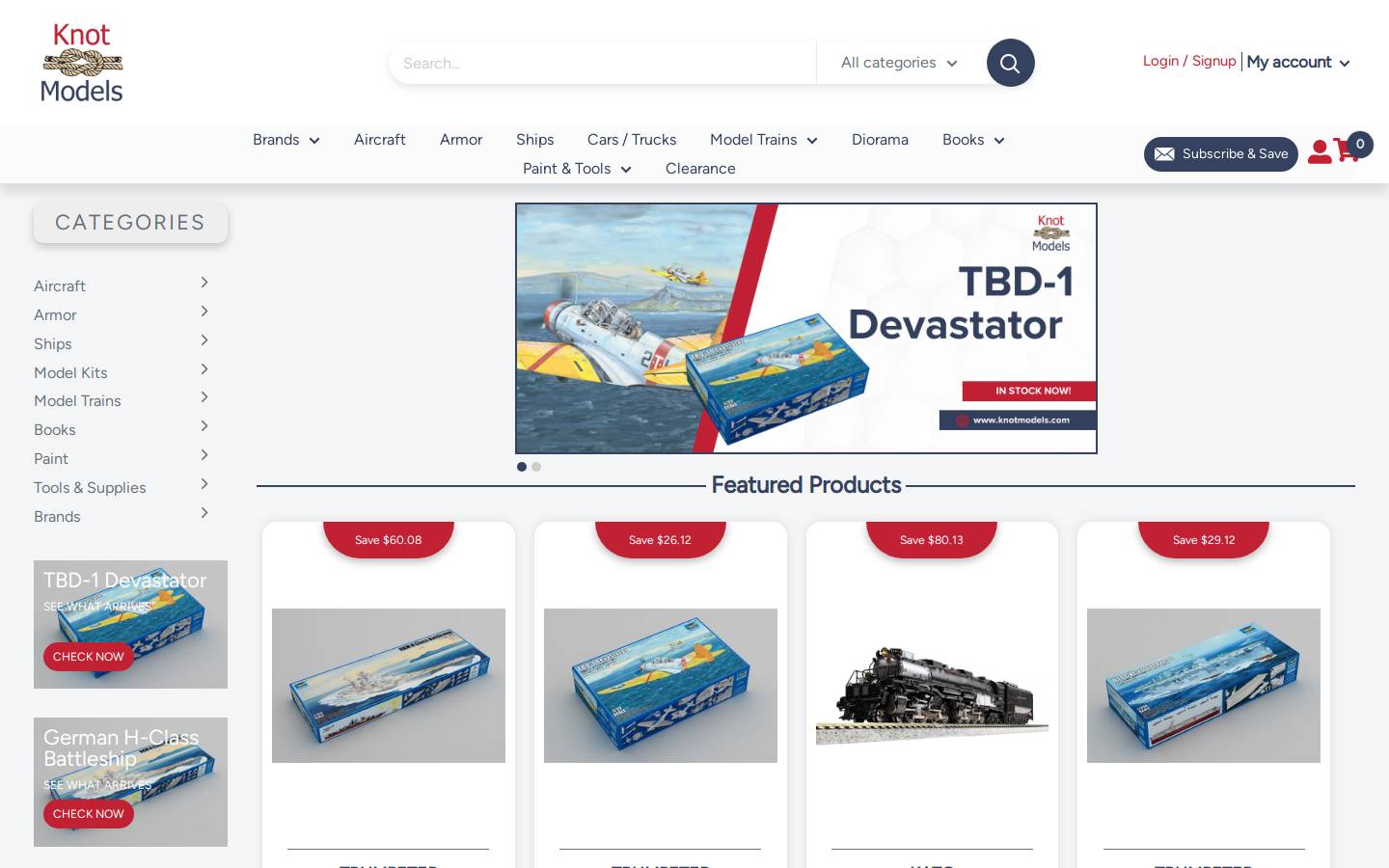This screenshot has width=1389, height=868.
Task: Expand the Model Trains navigation dropdown
Action: point(764,140)
